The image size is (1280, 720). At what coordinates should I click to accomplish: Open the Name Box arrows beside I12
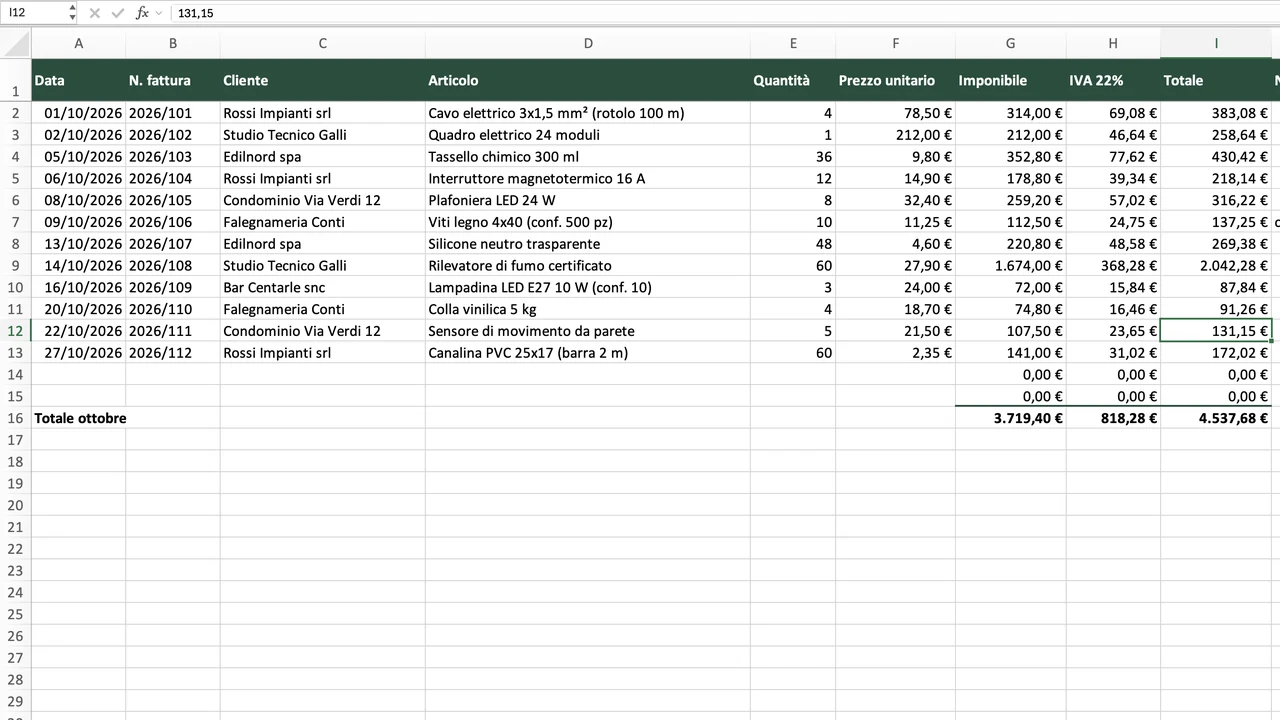click(x=72, y=13)
